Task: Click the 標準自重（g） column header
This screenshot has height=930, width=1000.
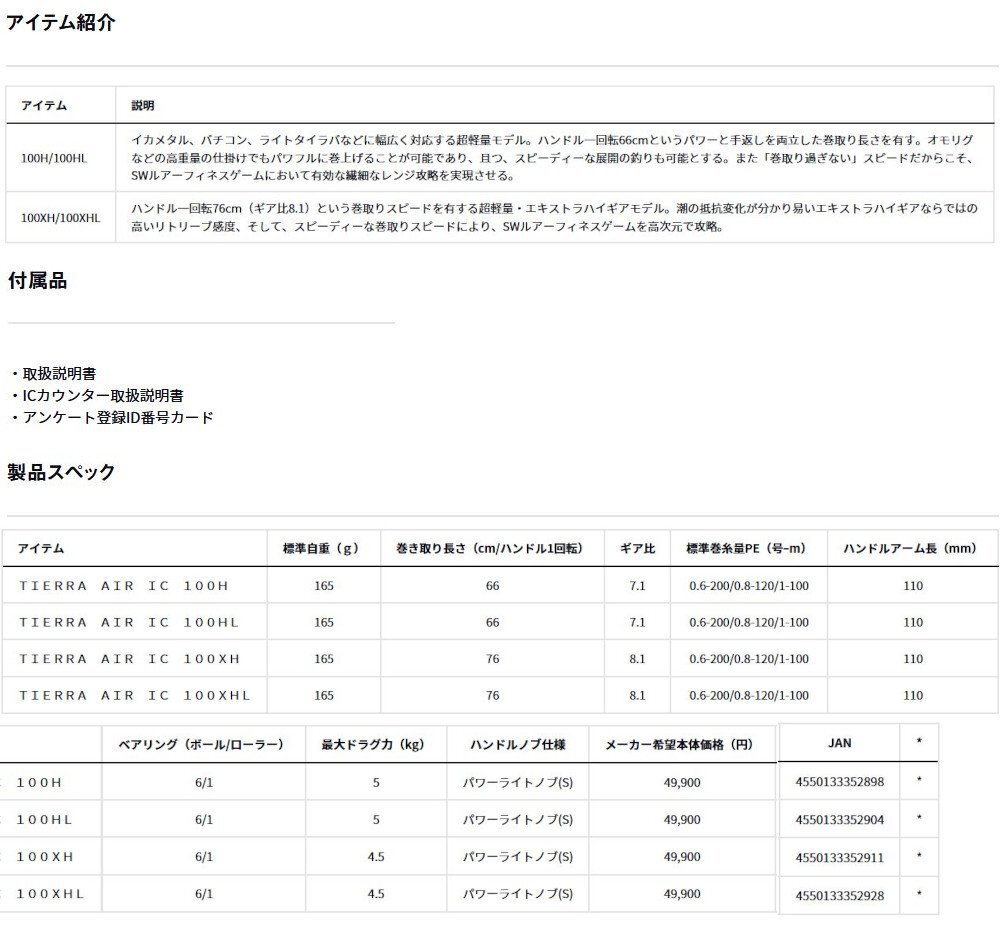Action: (x=323, y=548)
